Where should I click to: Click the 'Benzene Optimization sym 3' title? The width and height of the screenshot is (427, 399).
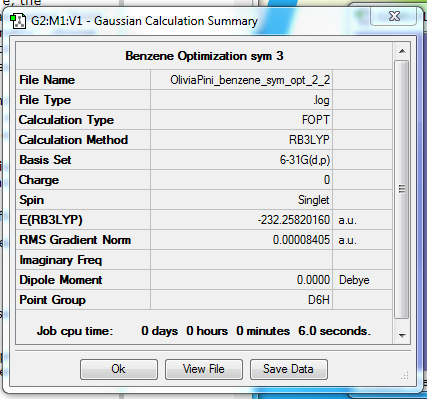tap(204, 56)
